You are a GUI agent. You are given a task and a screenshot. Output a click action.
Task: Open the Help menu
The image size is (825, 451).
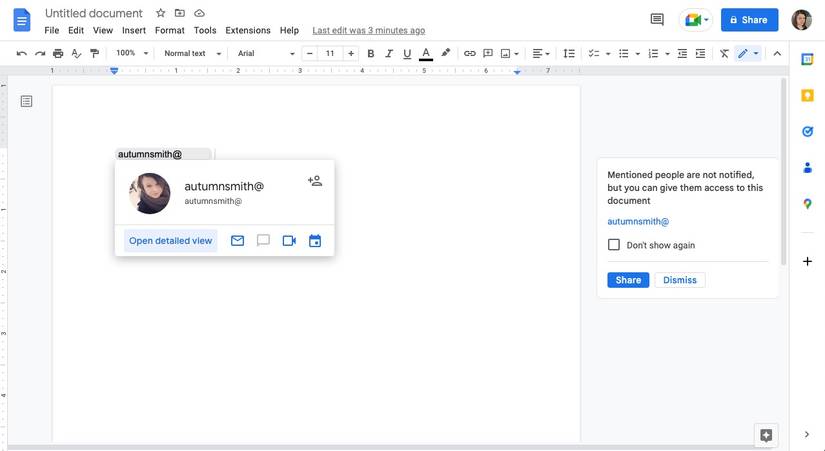tap(289, 31)
